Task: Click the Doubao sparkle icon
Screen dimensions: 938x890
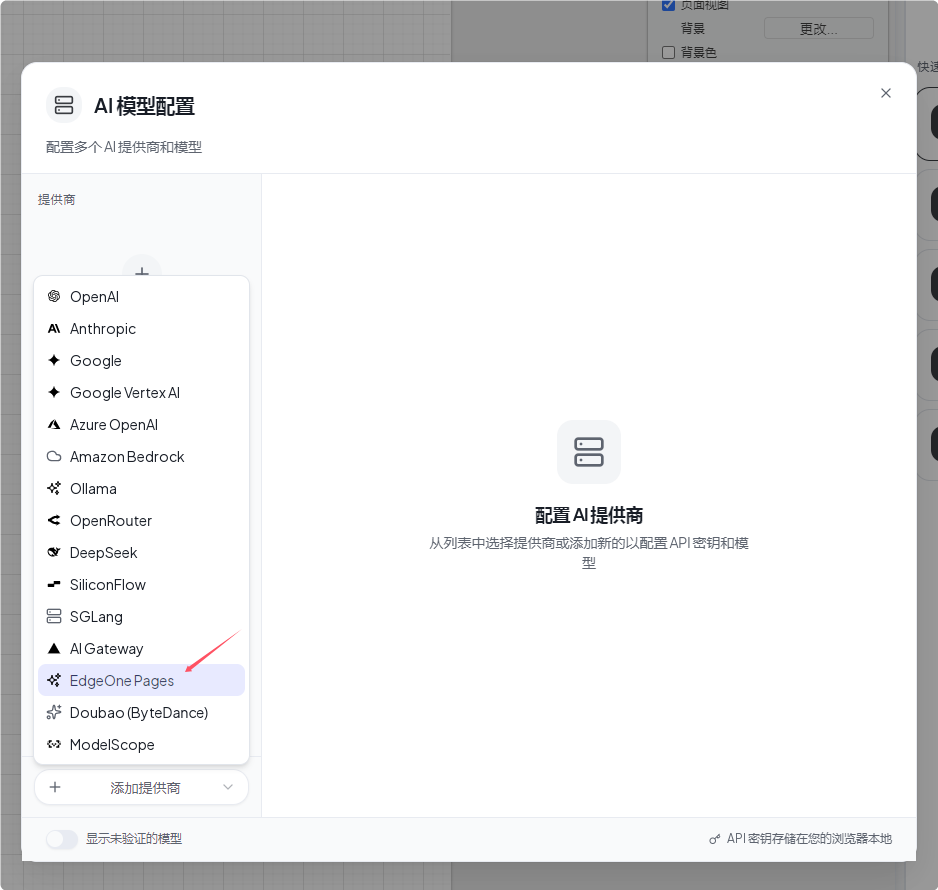Action: (54, 712)
